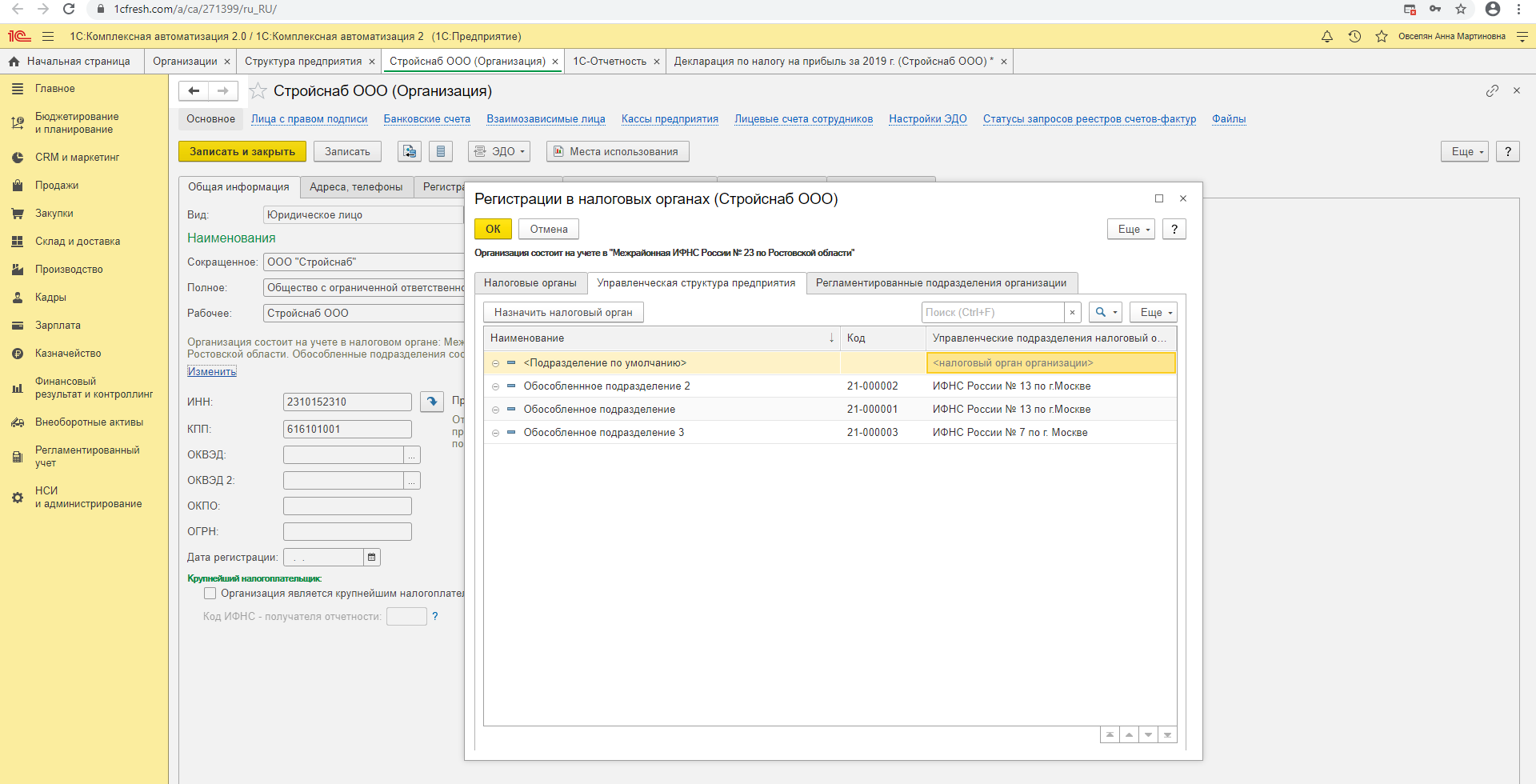This screenshot has width=1536, height=784.
Task: Click the ИНН input field
Action: pyautogui.click(x=347, y=402)
